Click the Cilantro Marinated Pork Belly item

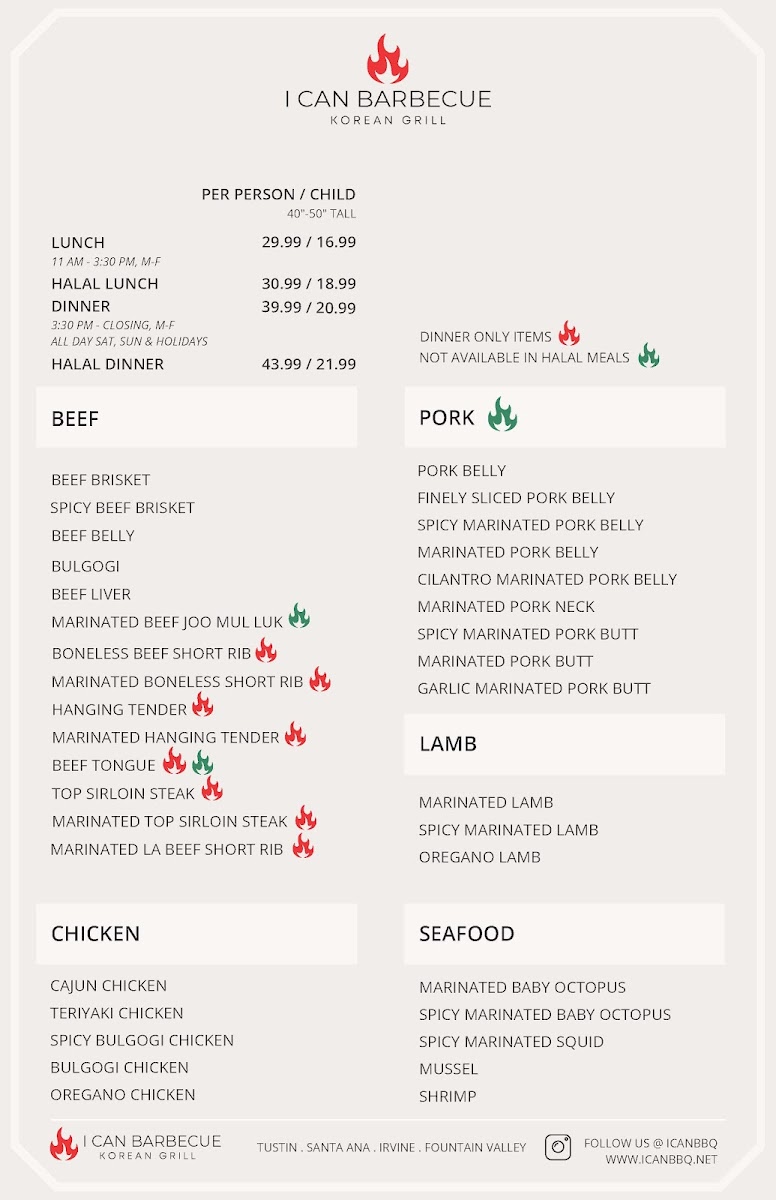[547, 579]
